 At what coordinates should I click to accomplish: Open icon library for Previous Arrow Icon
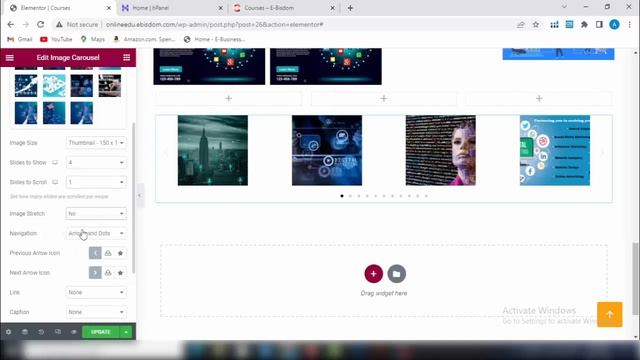tap(120, 253)
